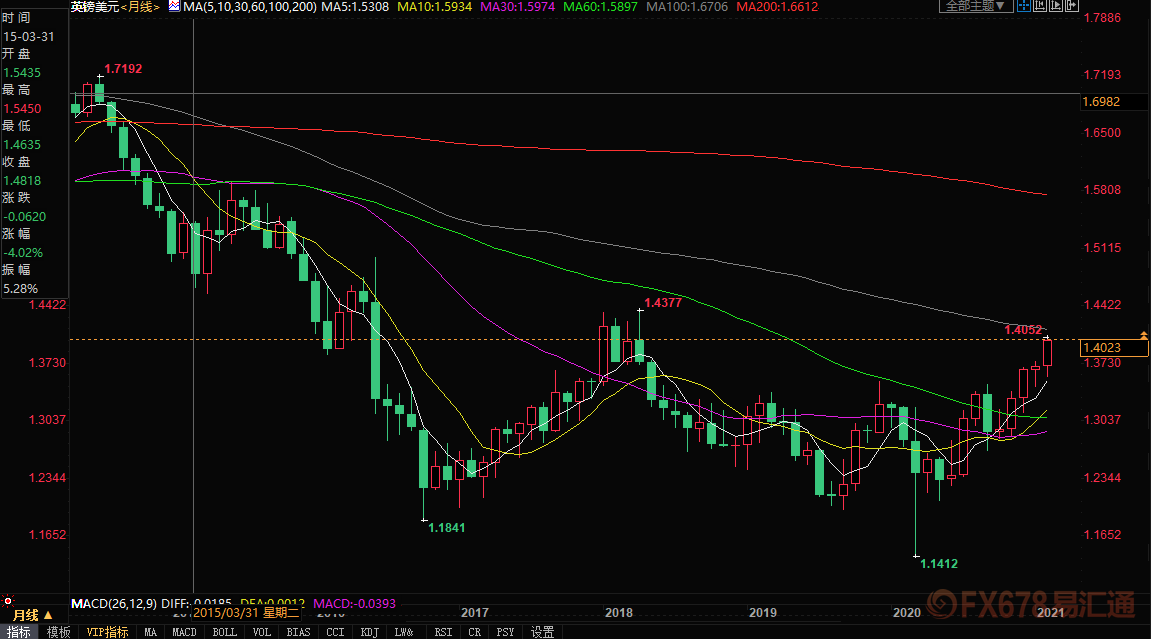Click the 1.5808 right axis price
This screenshot has width=1151, height=639.
coord(1103,189)
